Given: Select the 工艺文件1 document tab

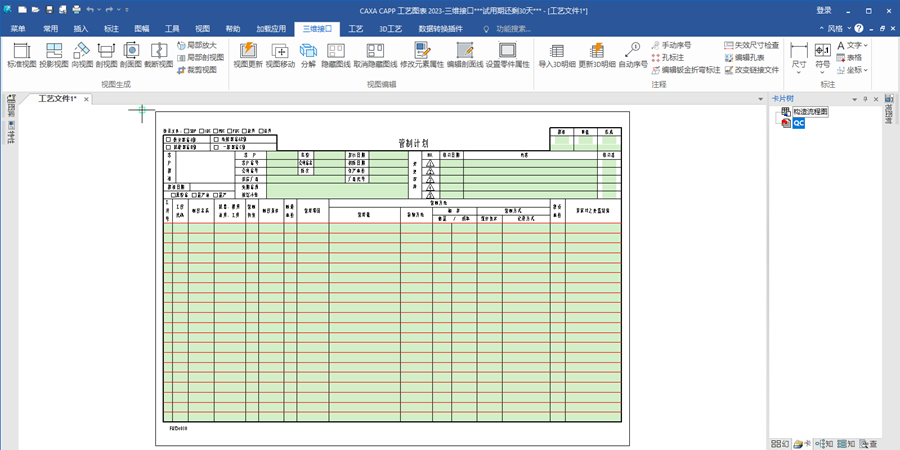Looking at the screenshot, I should (x=57, y=99).
